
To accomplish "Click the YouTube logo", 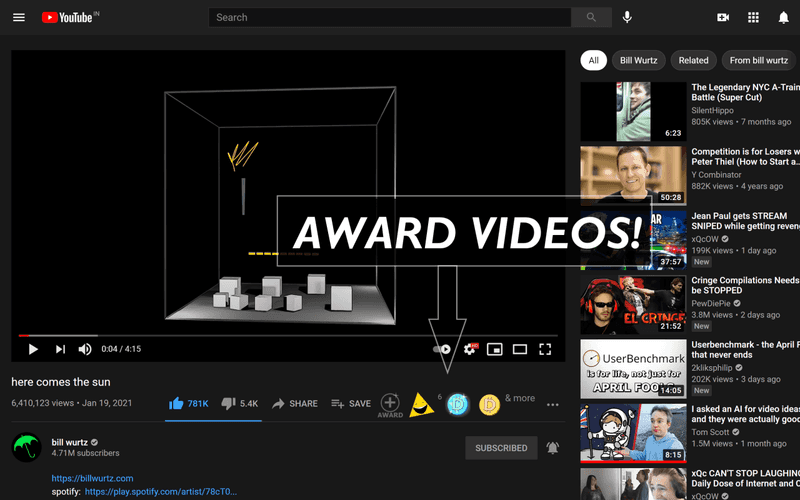I will (x=68, y=17).
